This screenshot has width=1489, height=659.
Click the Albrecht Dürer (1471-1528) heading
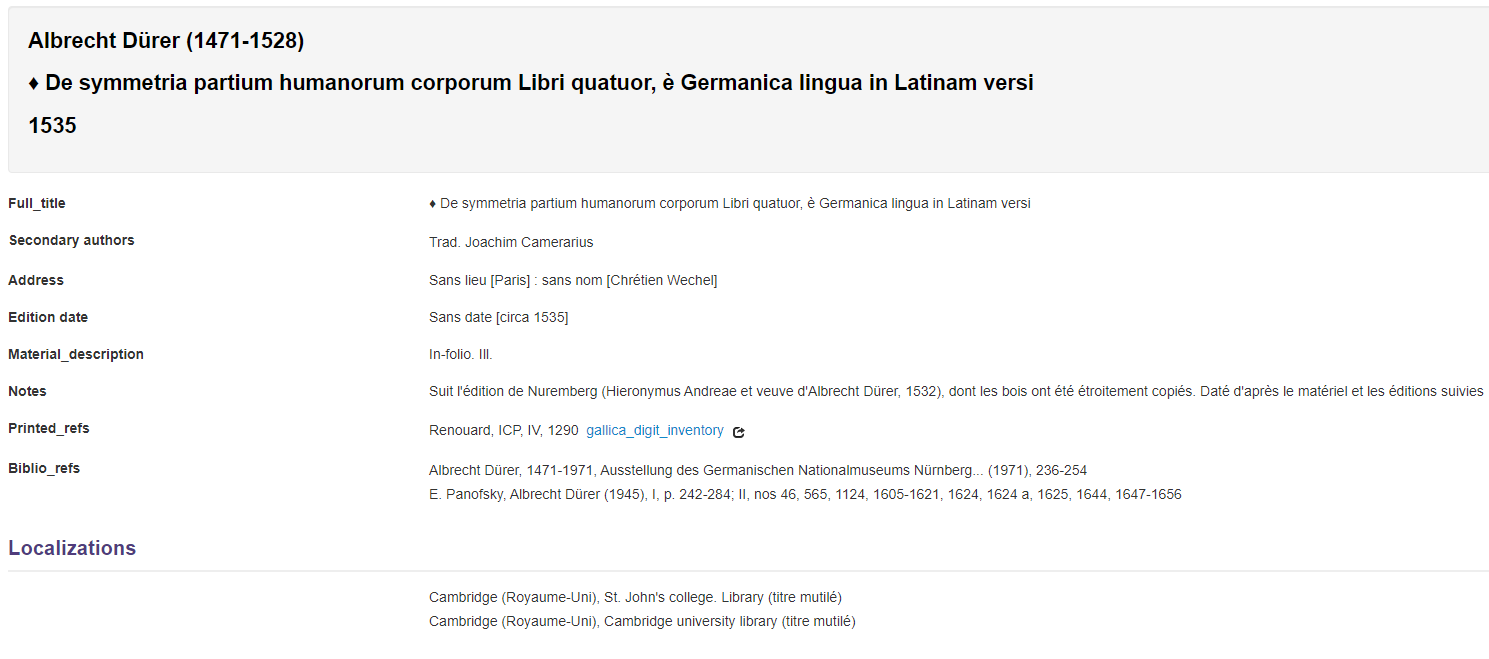(x=166, y=41)
